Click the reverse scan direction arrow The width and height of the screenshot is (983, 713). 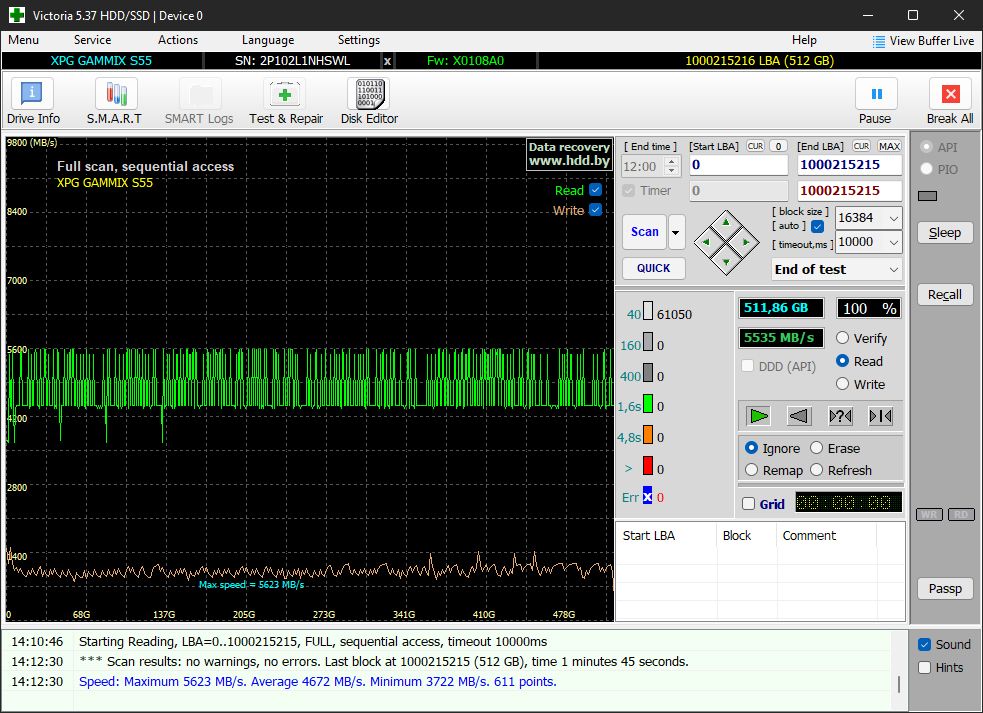pos(799,416)
